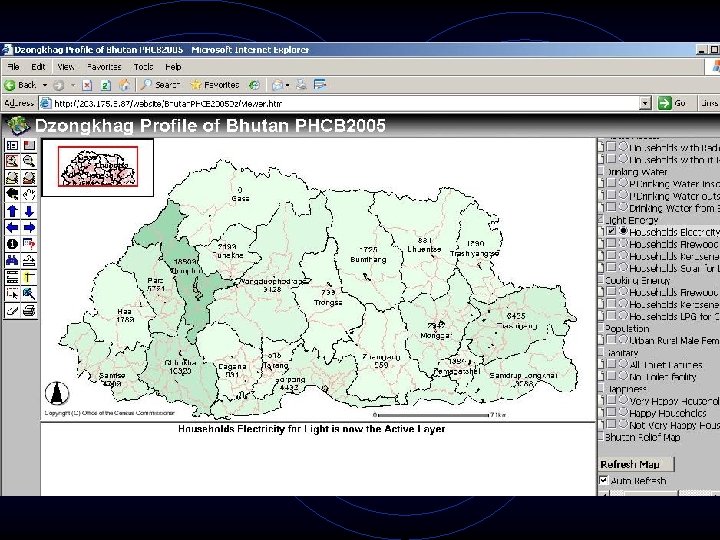This screenshot has width=720, height=540.
Task: Toggle the Population layer group
Action: coord(601,328)
